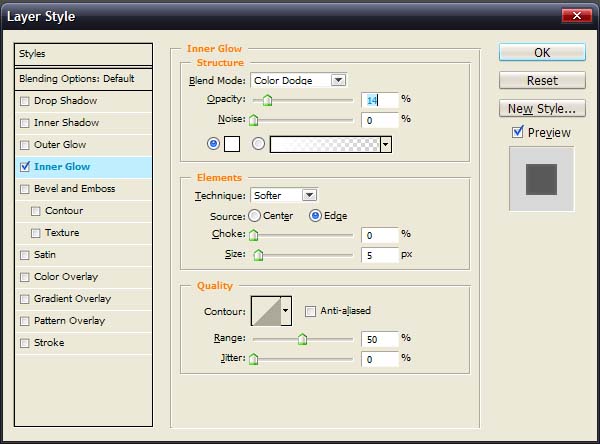The width and height of the screenshot is (600, 444).
Task: Click the Choke percent input field
Action: pyautogui.click(x=380, y=235)
